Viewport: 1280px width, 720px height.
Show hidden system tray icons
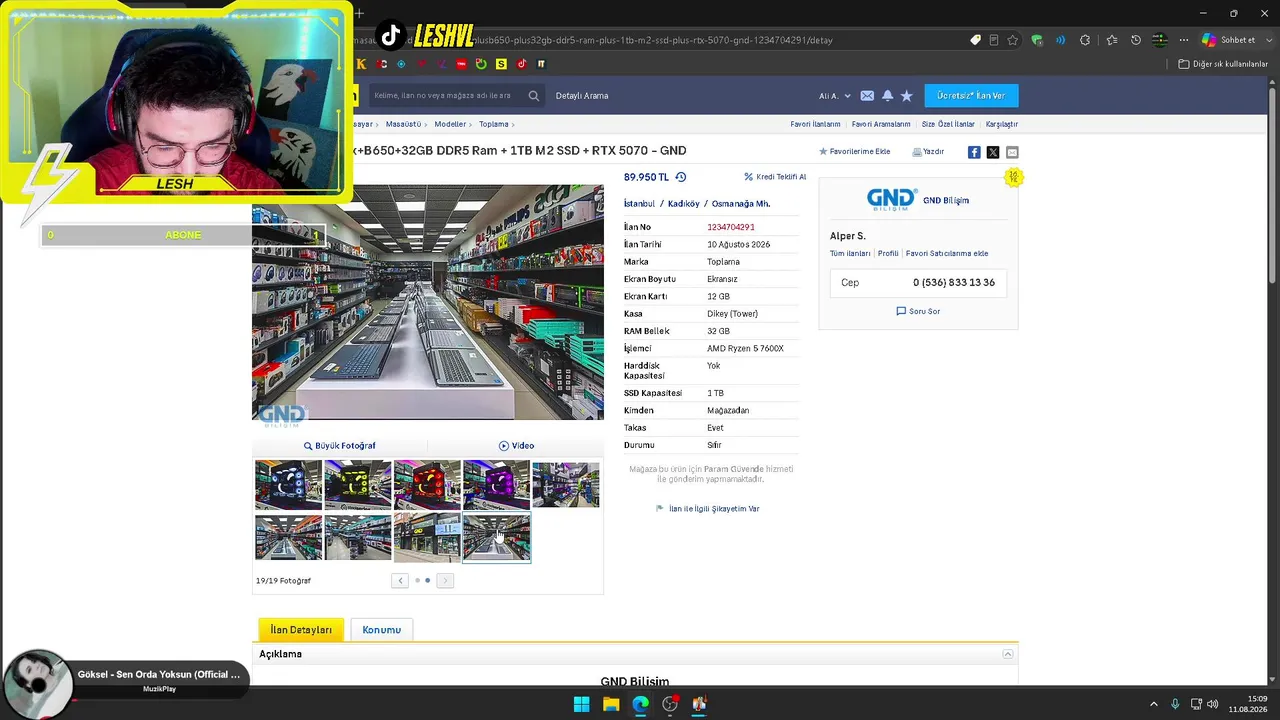[1153, 704]
